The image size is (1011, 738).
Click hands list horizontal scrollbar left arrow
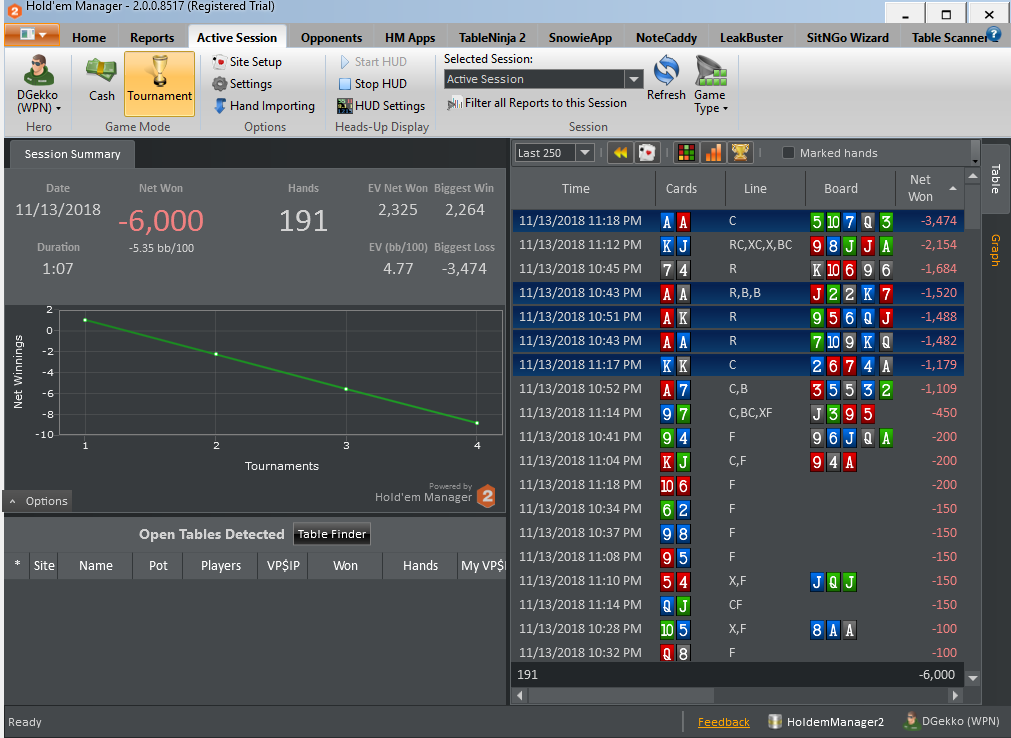tap(519, 695)
